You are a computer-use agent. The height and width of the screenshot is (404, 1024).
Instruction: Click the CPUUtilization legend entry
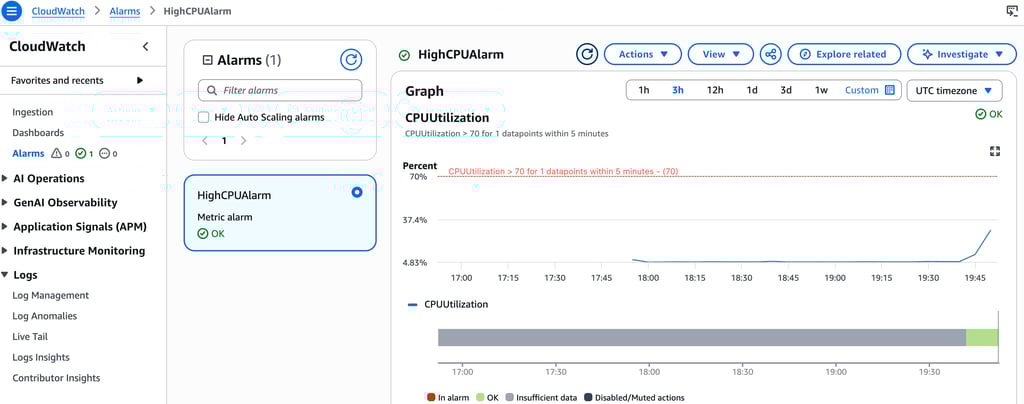tap(447, 304)
